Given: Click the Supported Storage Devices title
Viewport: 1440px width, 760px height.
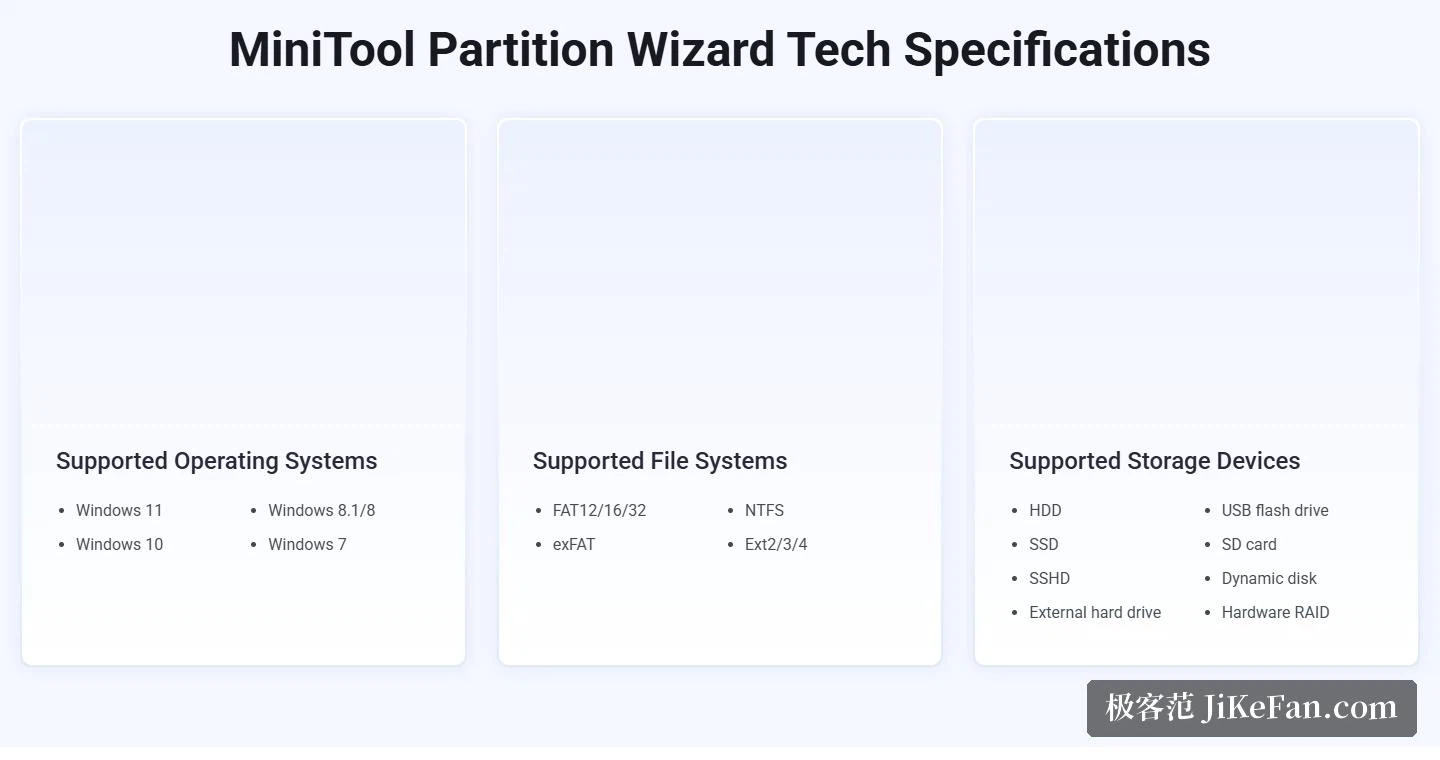Looking at the screenshot, I should point(1155,461).
